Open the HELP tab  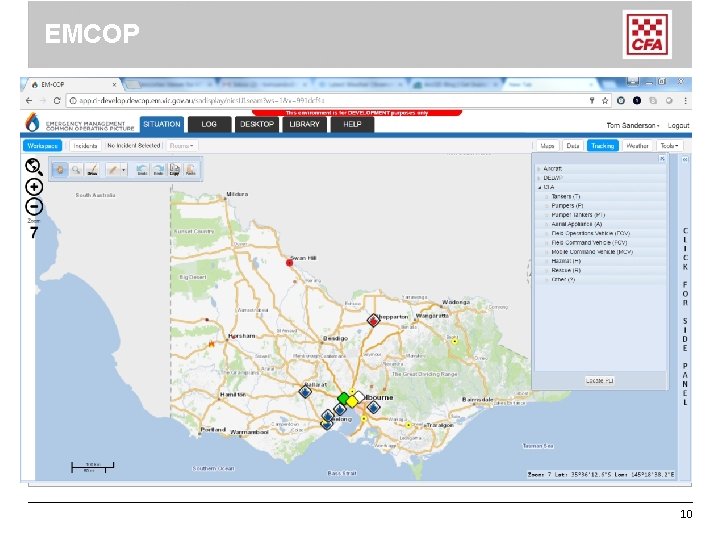coord(352,124)
